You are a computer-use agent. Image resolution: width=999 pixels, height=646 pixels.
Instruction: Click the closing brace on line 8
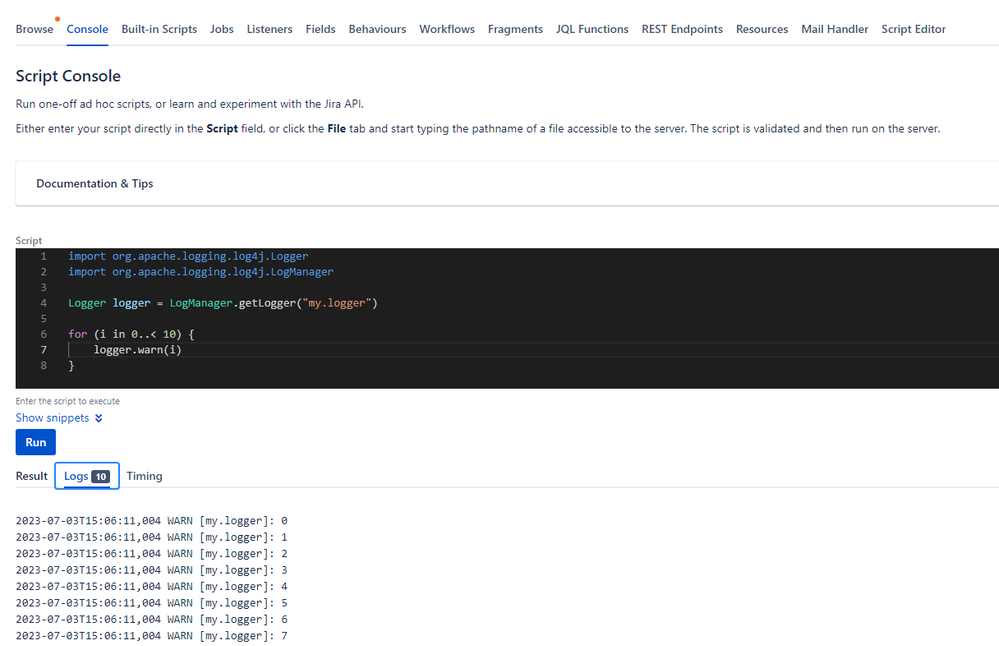71,366
